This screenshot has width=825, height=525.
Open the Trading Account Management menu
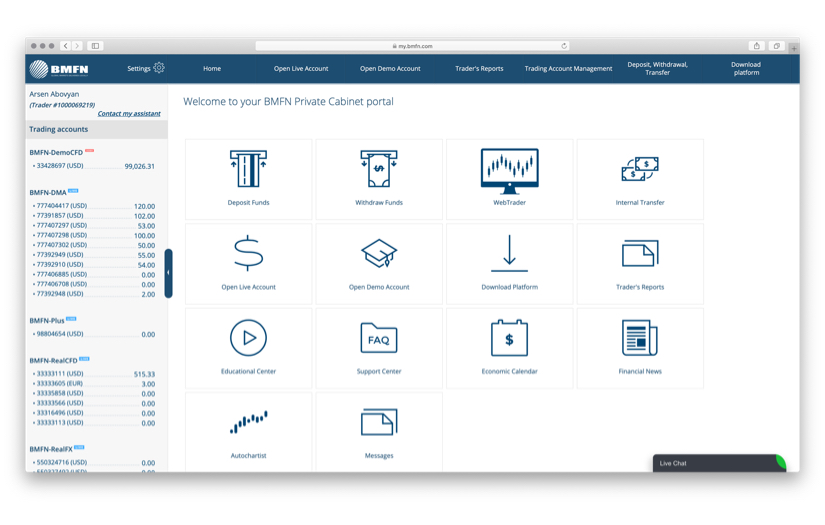[x=568, y=68]
